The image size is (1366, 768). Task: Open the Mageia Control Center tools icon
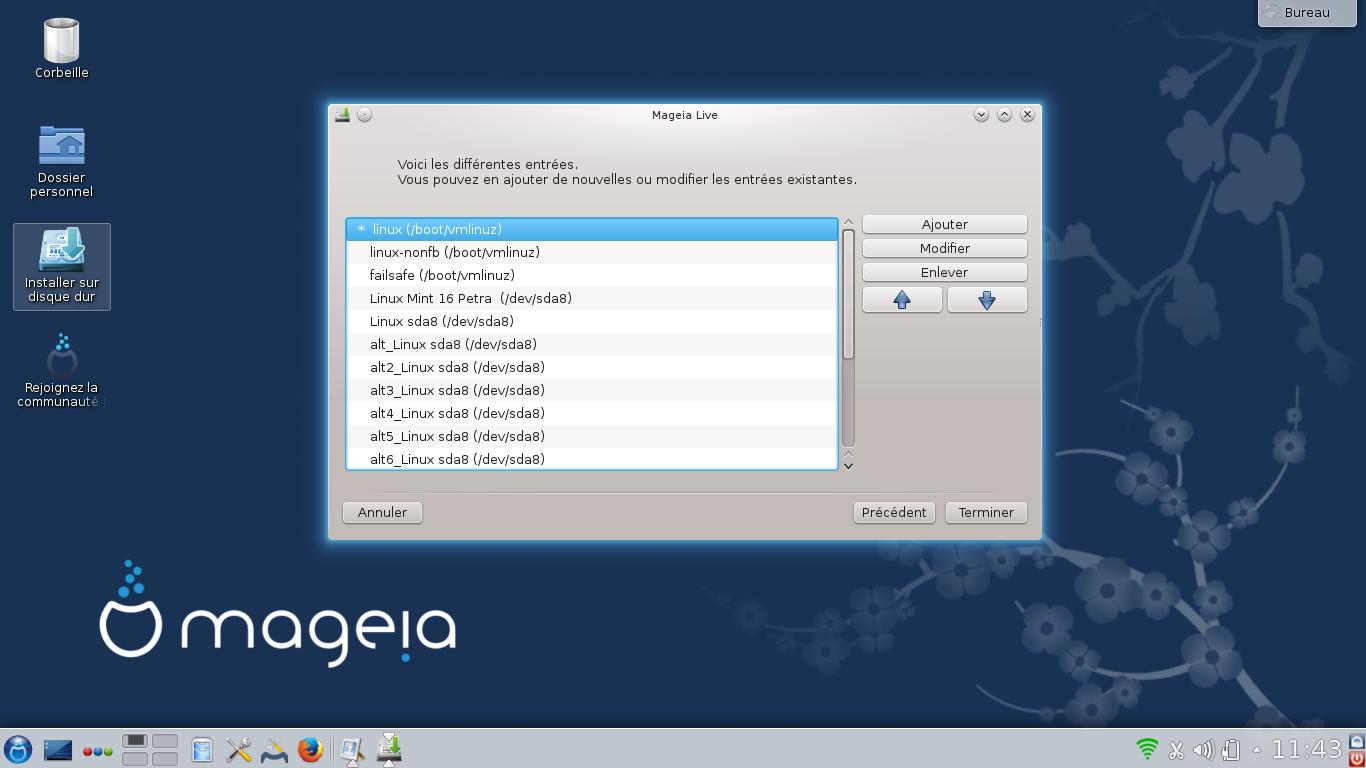(x=238, y=750)
